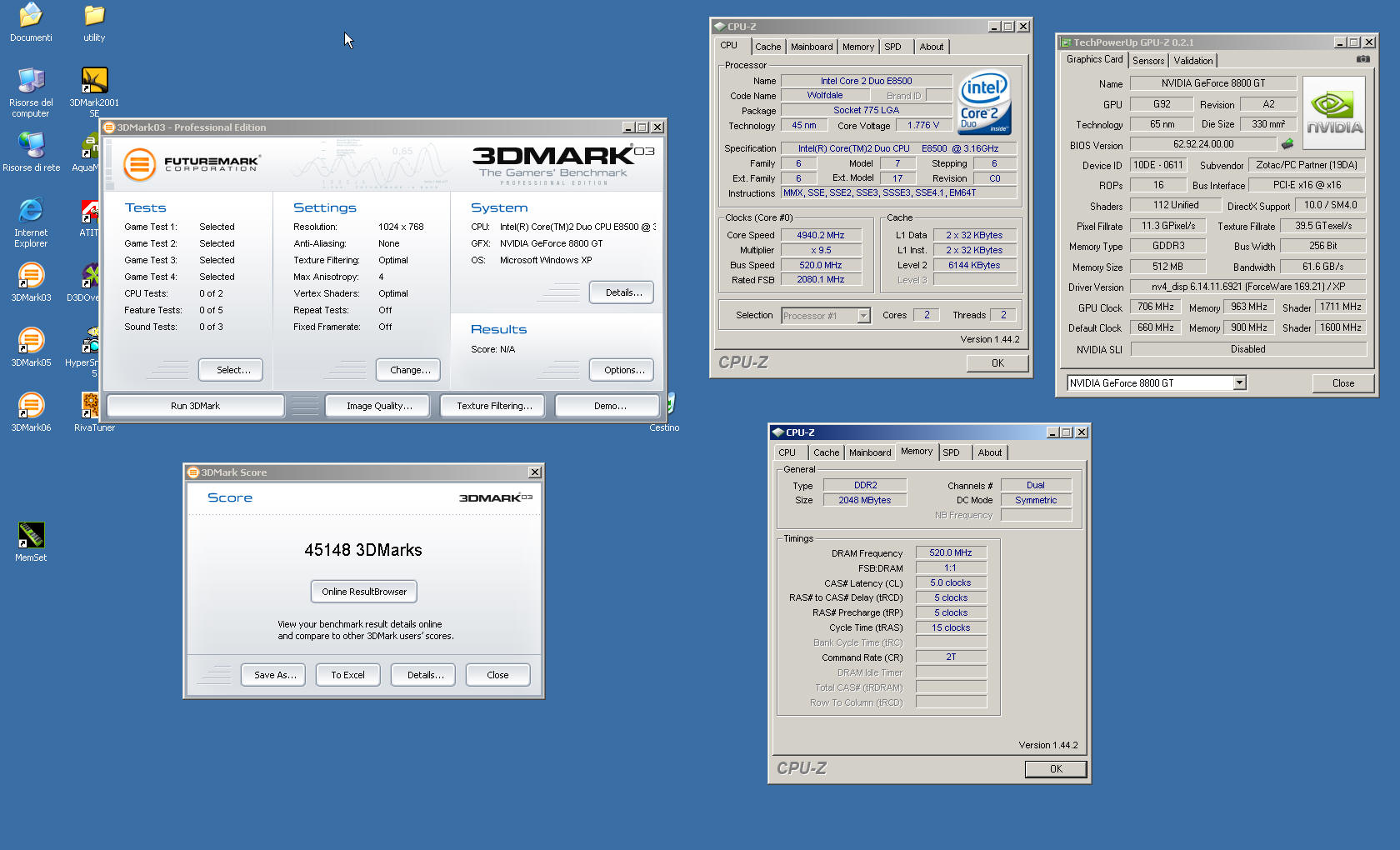Open the GPU-Z graphics card selector dropdown
The height and width of the screenshot is (850, 1400).
[1239, 382]
